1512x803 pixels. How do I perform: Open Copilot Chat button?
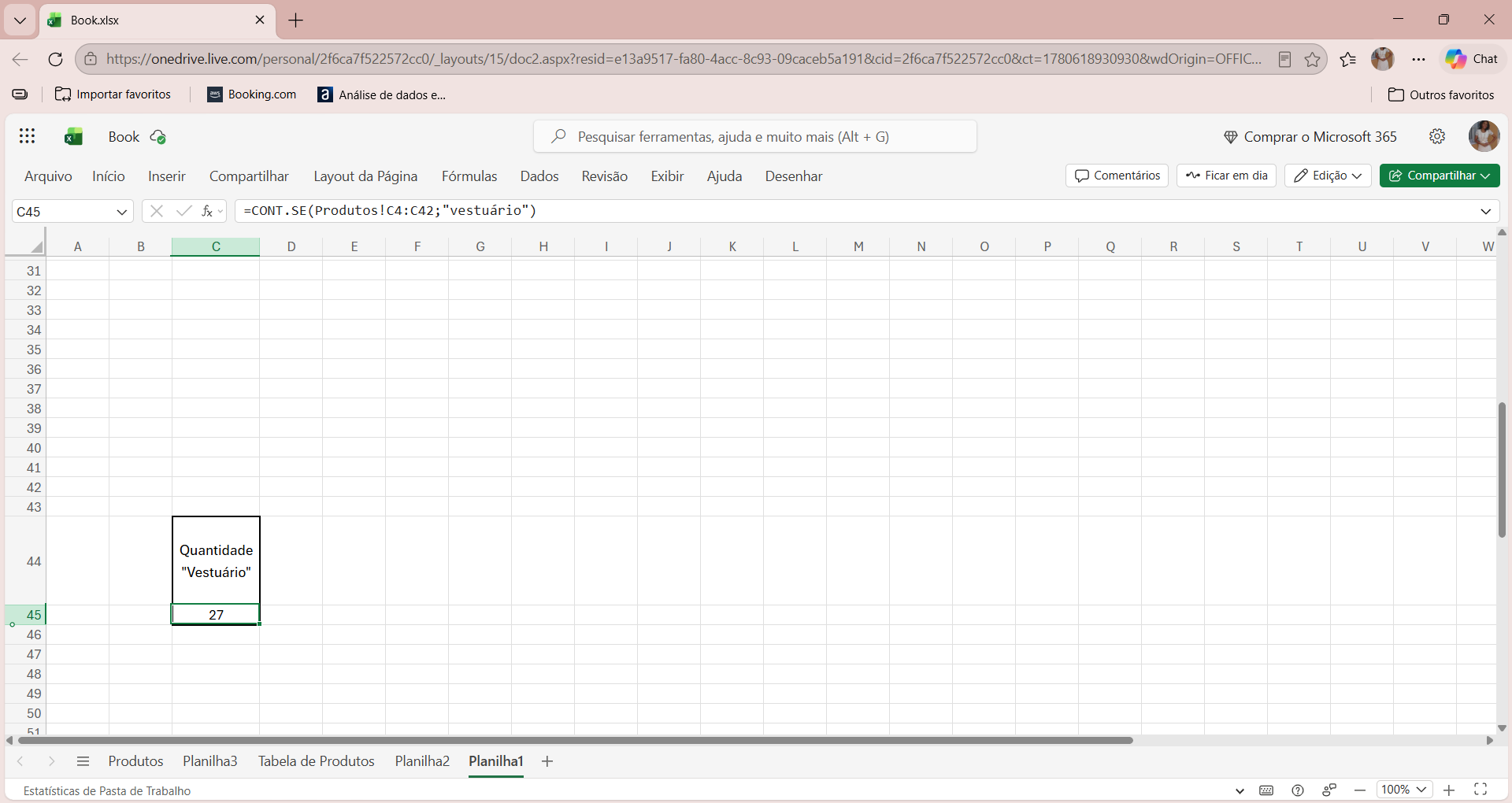point(1472,59)
